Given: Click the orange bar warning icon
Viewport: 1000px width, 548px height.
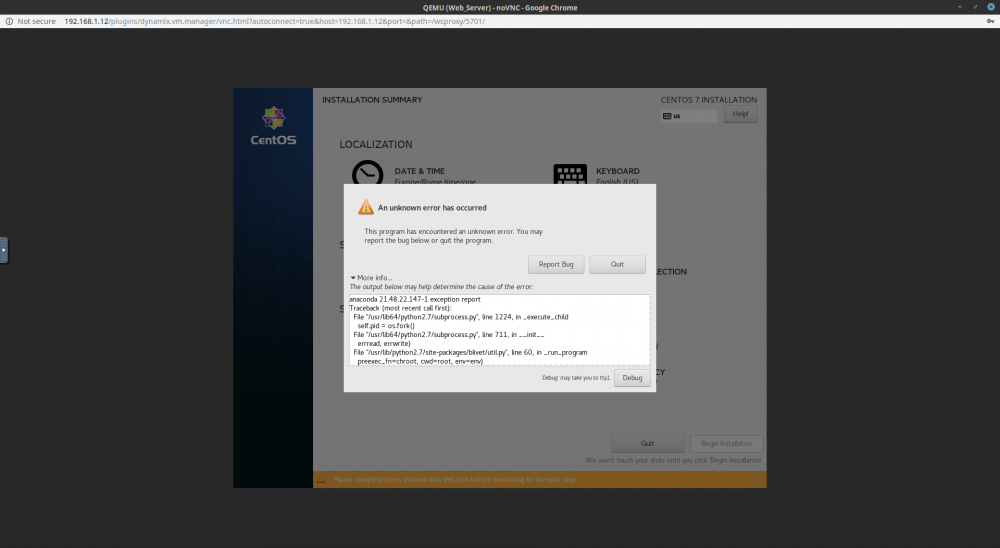Looking at the screenshot, I should point(321,479).
